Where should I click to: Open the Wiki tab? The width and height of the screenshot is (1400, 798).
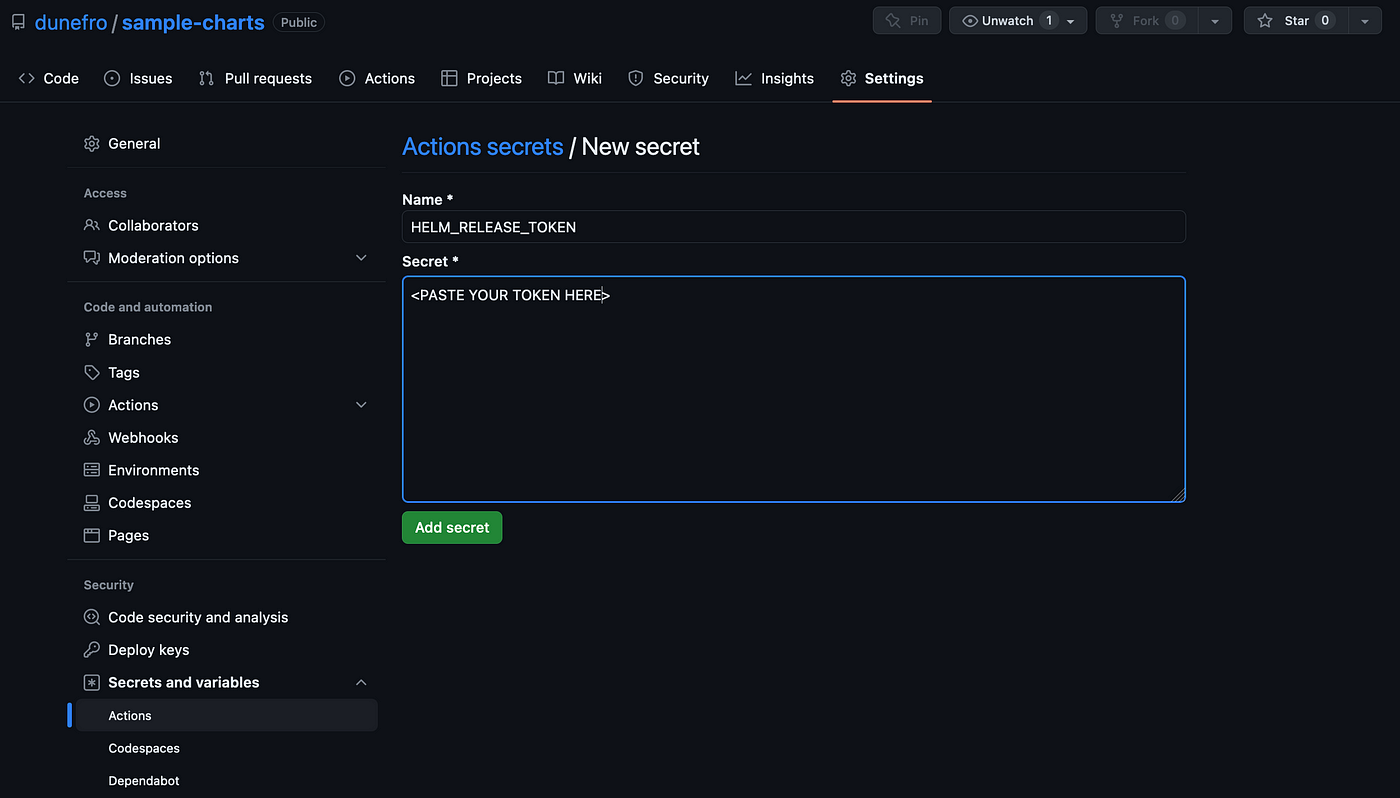[575, 78]
